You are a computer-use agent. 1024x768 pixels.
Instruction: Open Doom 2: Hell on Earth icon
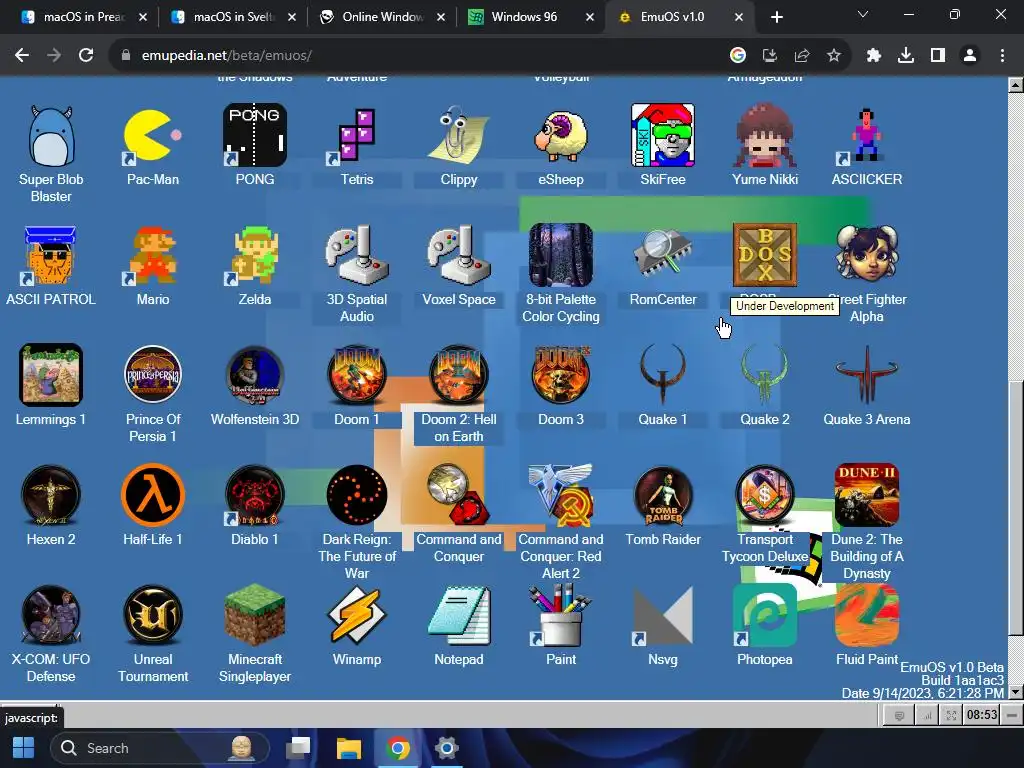tap(458, 376)
